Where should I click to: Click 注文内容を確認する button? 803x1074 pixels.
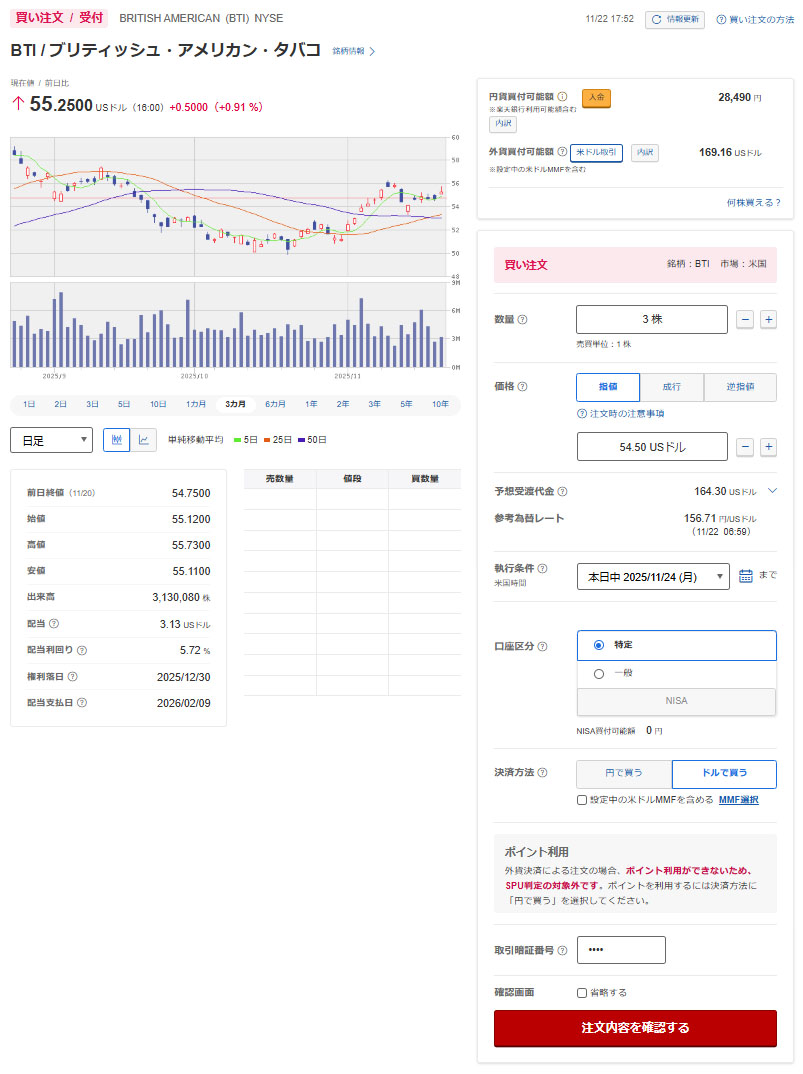coord(635,1028)
